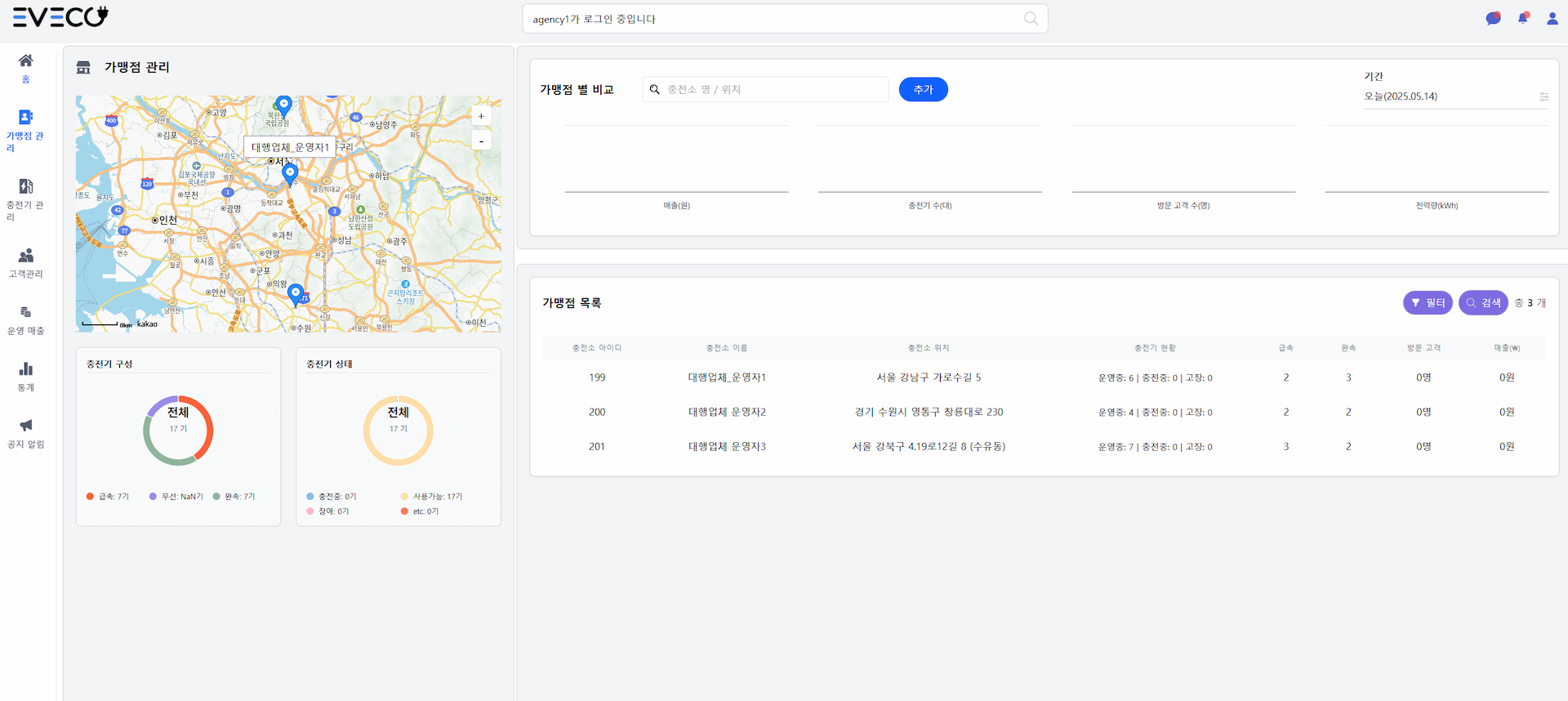Image resolution: width=1568 pixels, height=701 pixels.
Task: Click status 운영중: 7 in third row
Action: 1116,446
